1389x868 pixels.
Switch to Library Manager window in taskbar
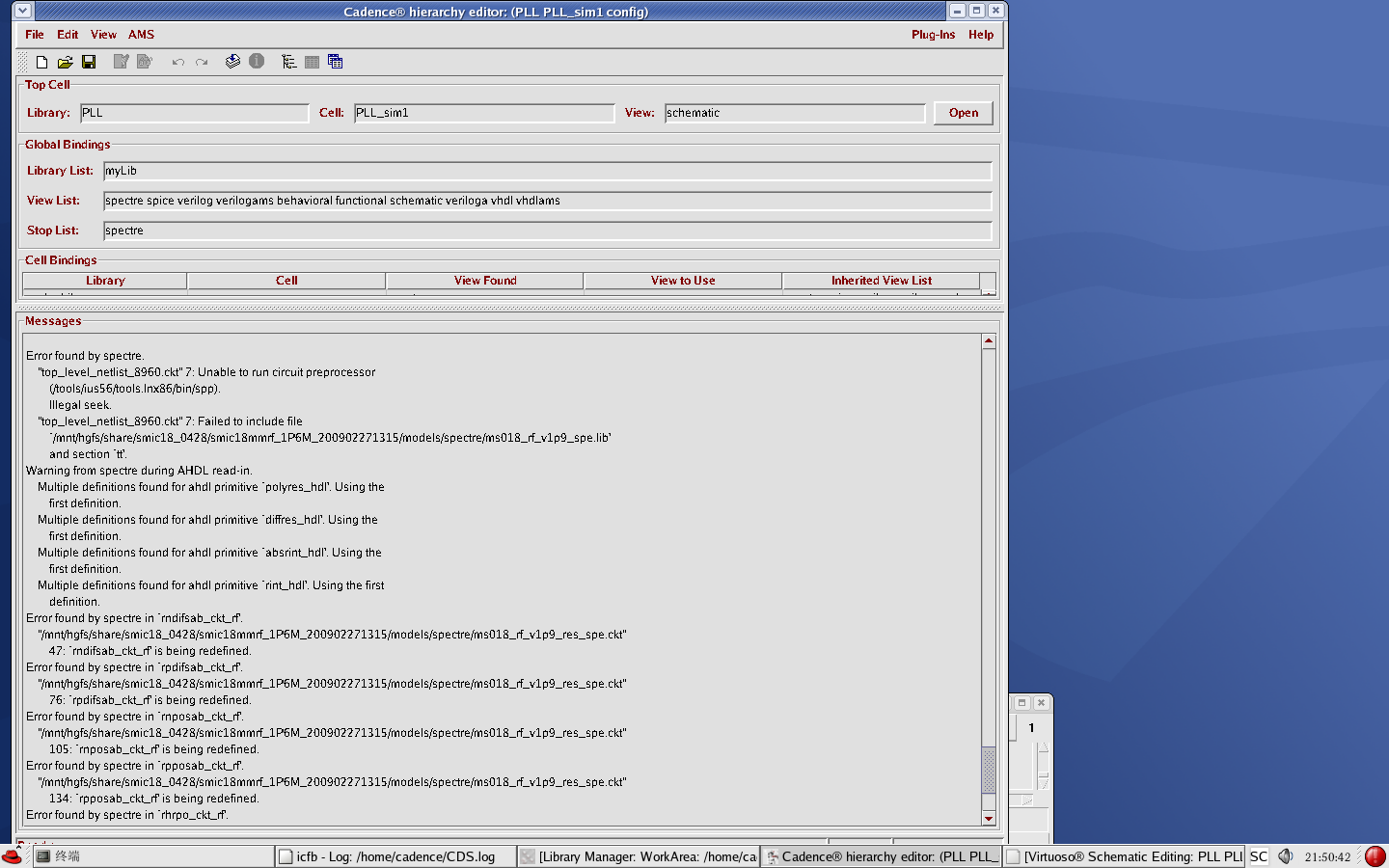[x=639, y=856]
